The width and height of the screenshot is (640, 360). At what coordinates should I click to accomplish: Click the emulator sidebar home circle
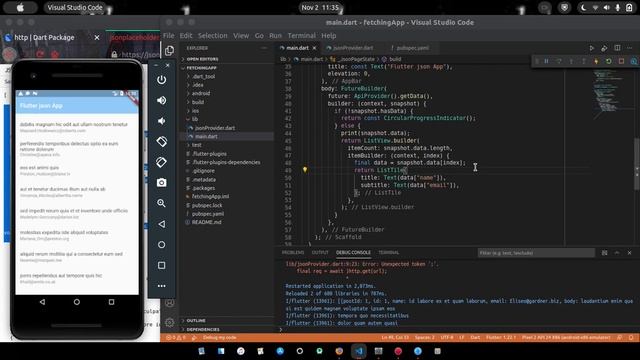162,244
